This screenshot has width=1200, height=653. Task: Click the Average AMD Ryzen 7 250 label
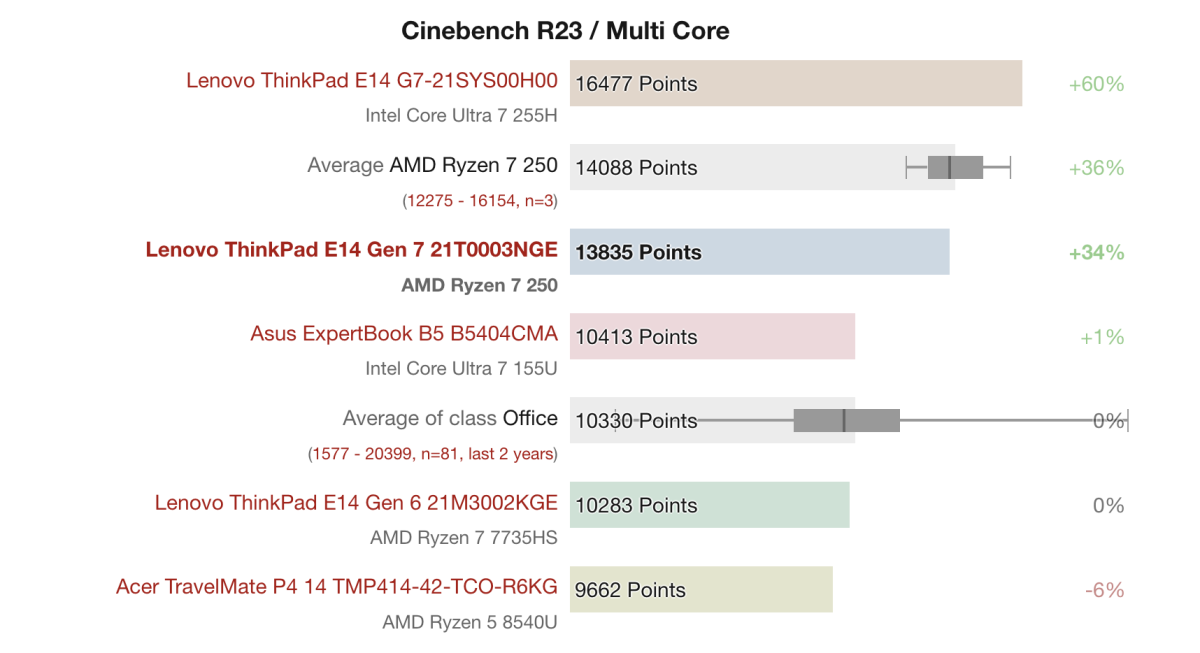(x=432, y=165)
